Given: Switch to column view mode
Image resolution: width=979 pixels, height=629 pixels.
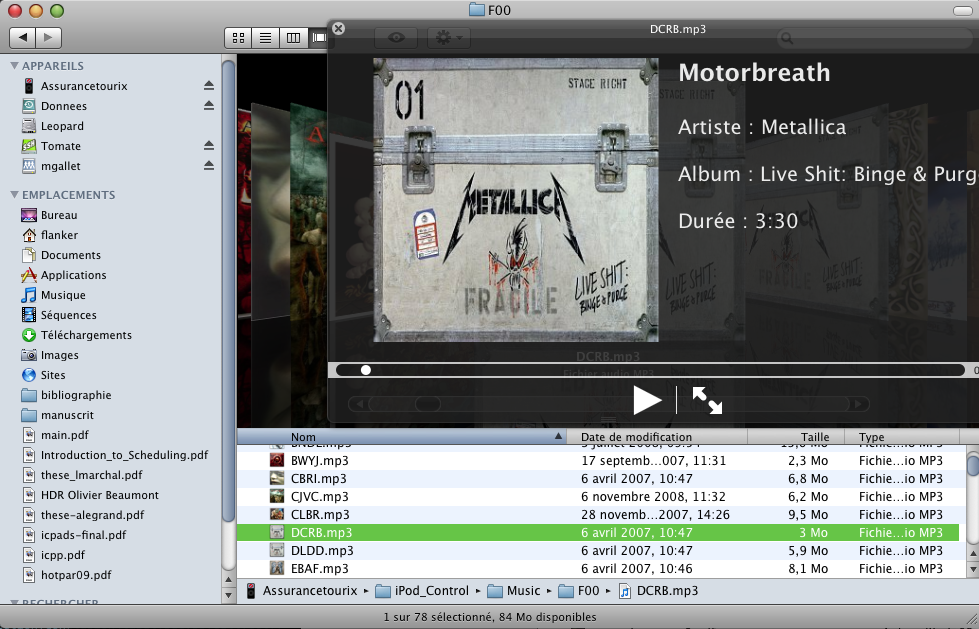Looking at the screenshot, I should (x=293, y=37).
